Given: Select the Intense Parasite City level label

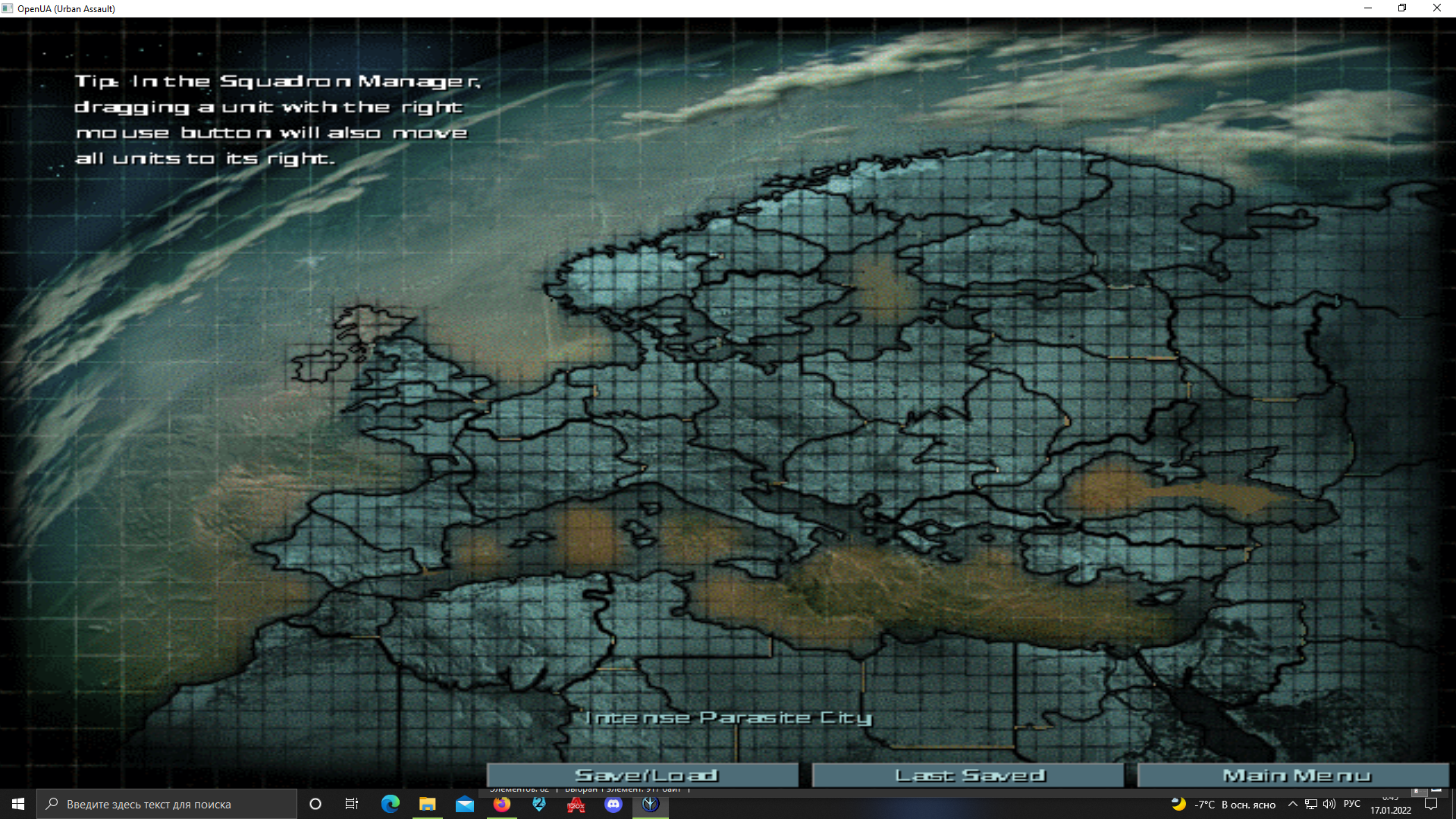Looking at the screenshot, I should click(x=728, y=717).
